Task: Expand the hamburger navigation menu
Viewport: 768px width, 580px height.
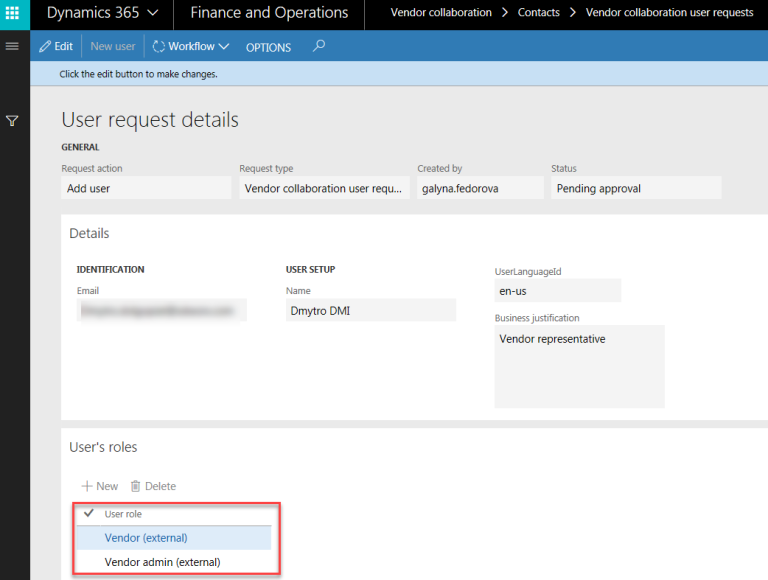Action: (x=13, y=47)
